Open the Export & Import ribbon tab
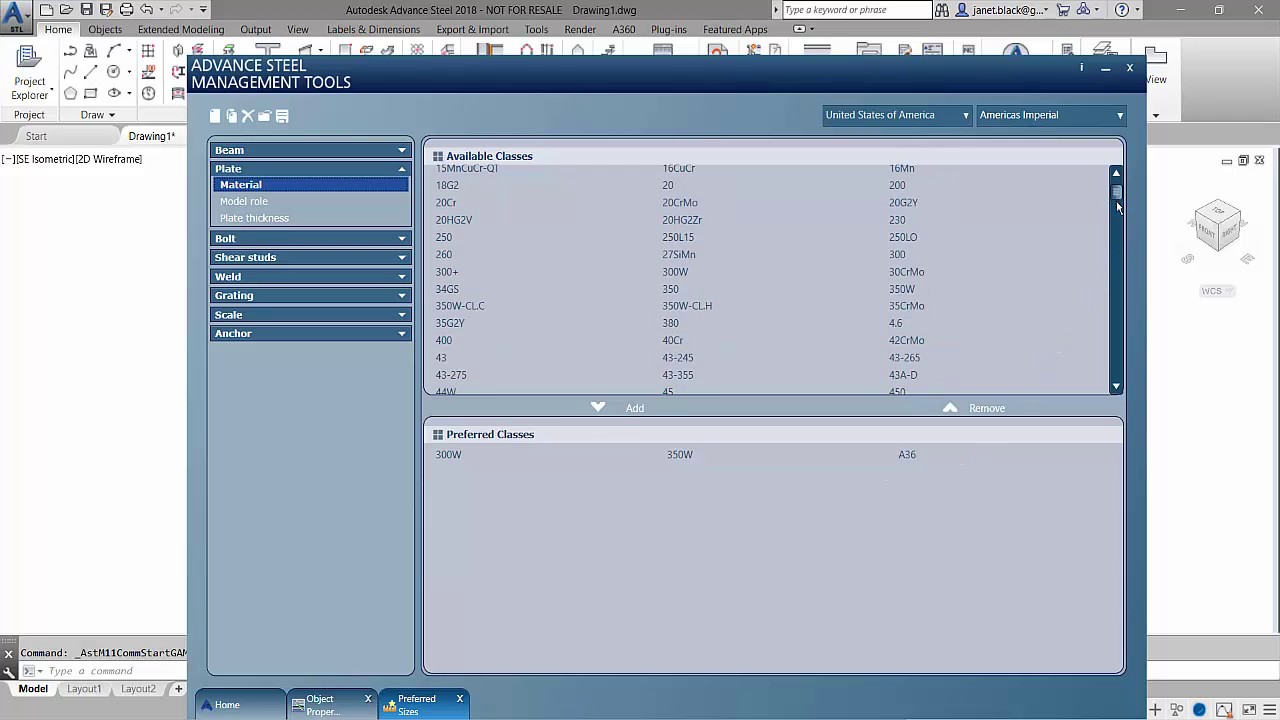Viewport: 1280px width, 720px height. point(472,29)
